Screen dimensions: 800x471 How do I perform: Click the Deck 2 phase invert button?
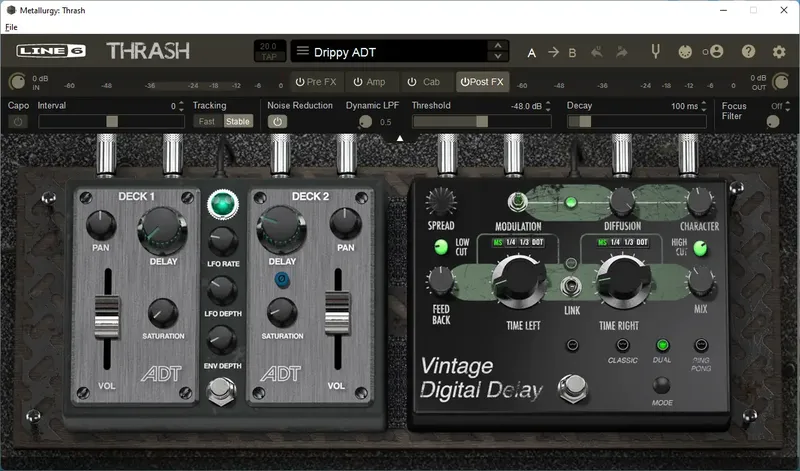[282, 280]
